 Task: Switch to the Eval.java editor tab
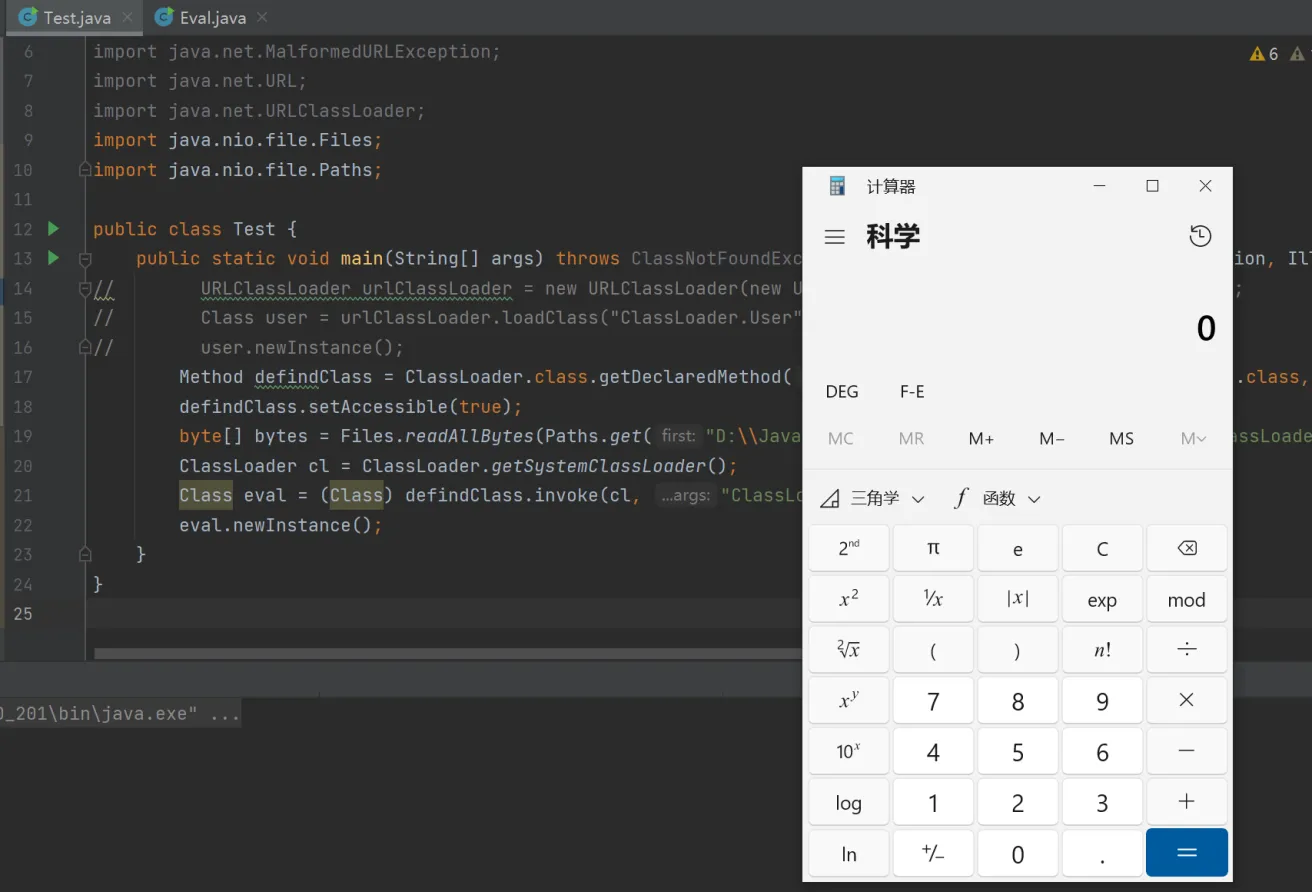click(211, 18)
